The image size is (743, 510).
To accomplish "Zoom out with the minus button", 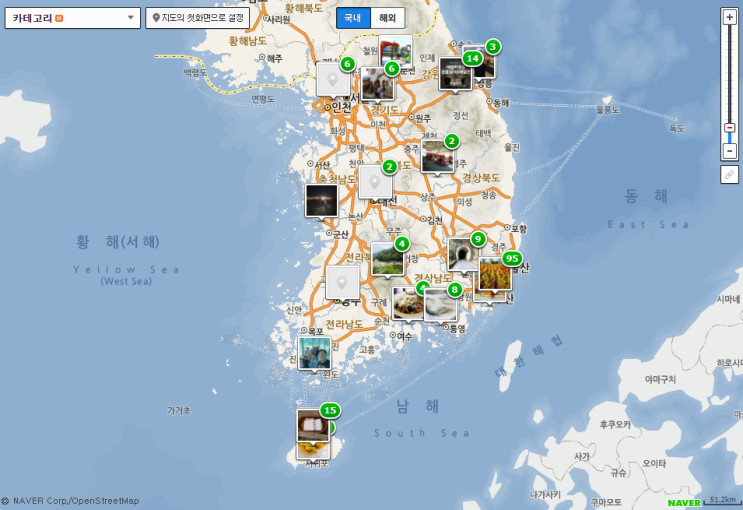I will click(x=729, y=151).
